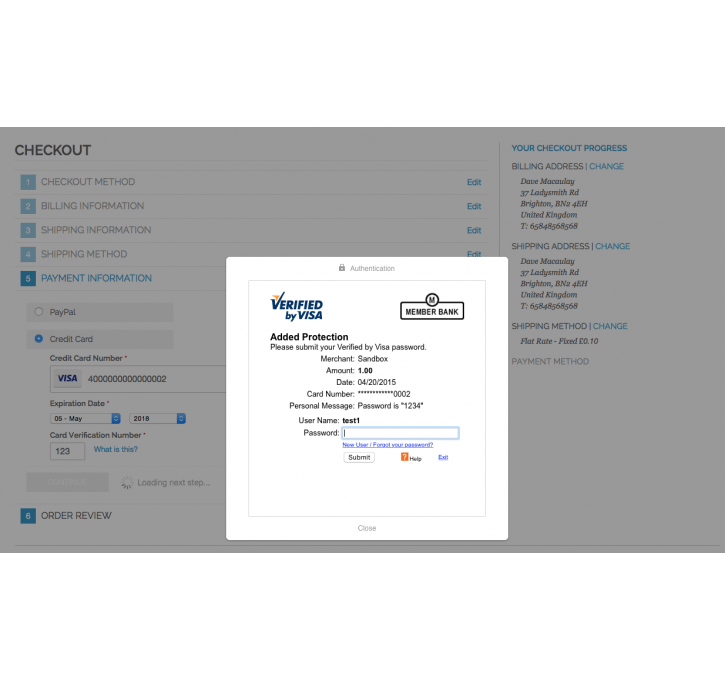Click the 'YOUR CHECKOUT PROGRESS' heading
This screenshot has height=680, width=725.
tap(569, 148)
